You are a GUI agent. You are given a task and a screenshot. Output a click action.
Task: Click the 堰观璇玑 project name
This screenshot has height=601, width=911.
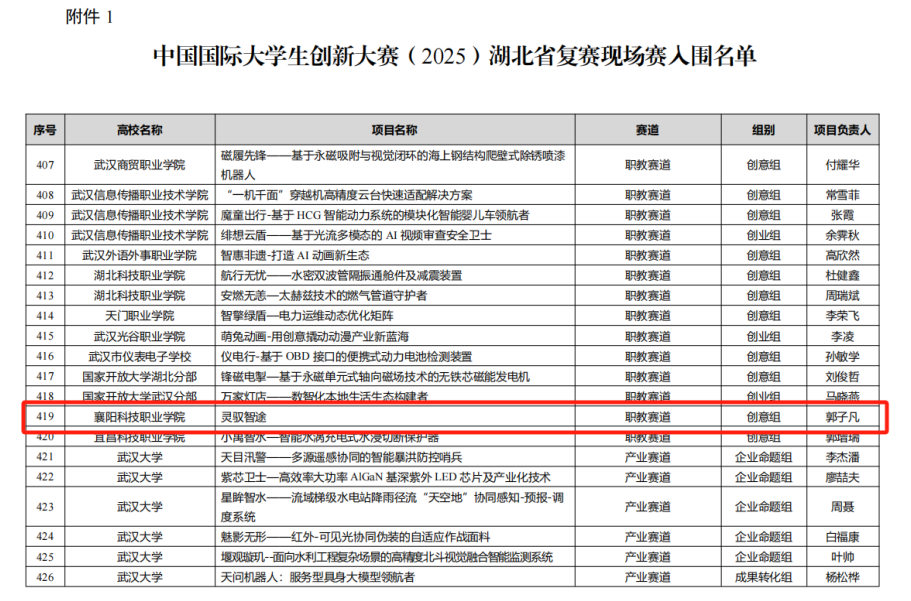pos(386,557)
